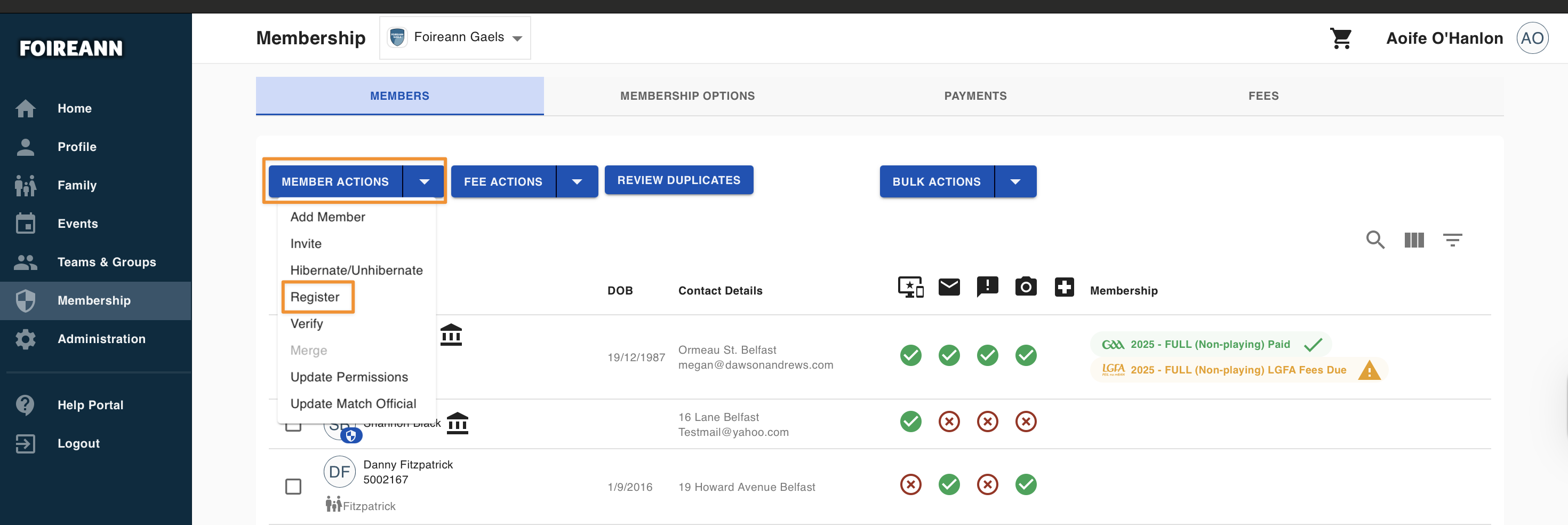Viewport: 1568px width, 525px height.
Task: Select Register from Member Actions menu
Action: pyautogui.click(x=357, y=297)
